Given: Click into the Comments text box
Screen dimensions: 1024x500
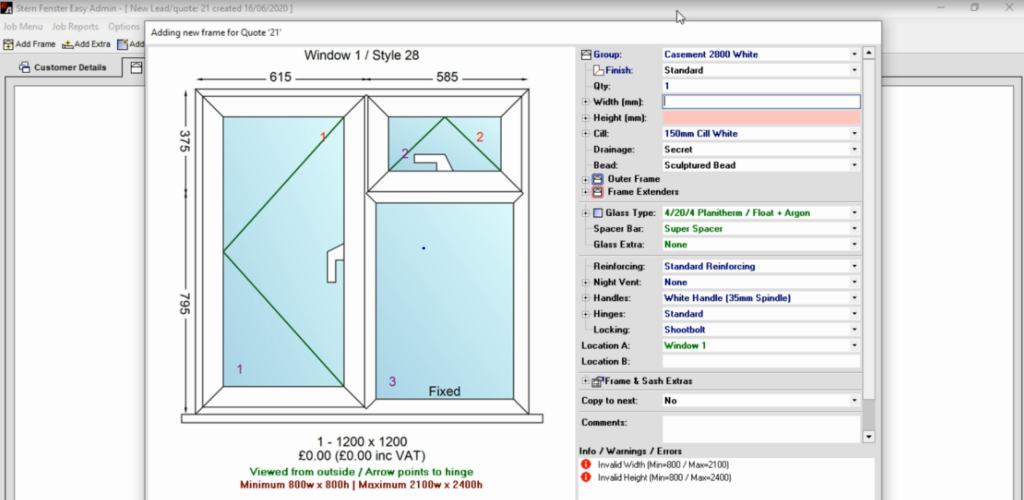Looking at the screenshot, I should click(x=760, y=426).
